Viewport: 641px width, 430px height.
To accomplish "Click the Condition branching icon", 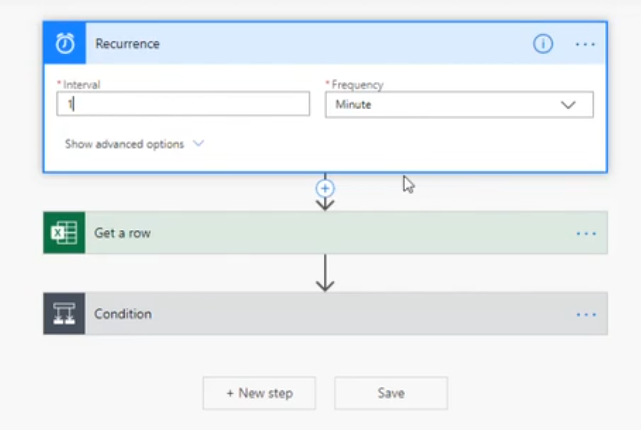I will [x=64, y=314].
